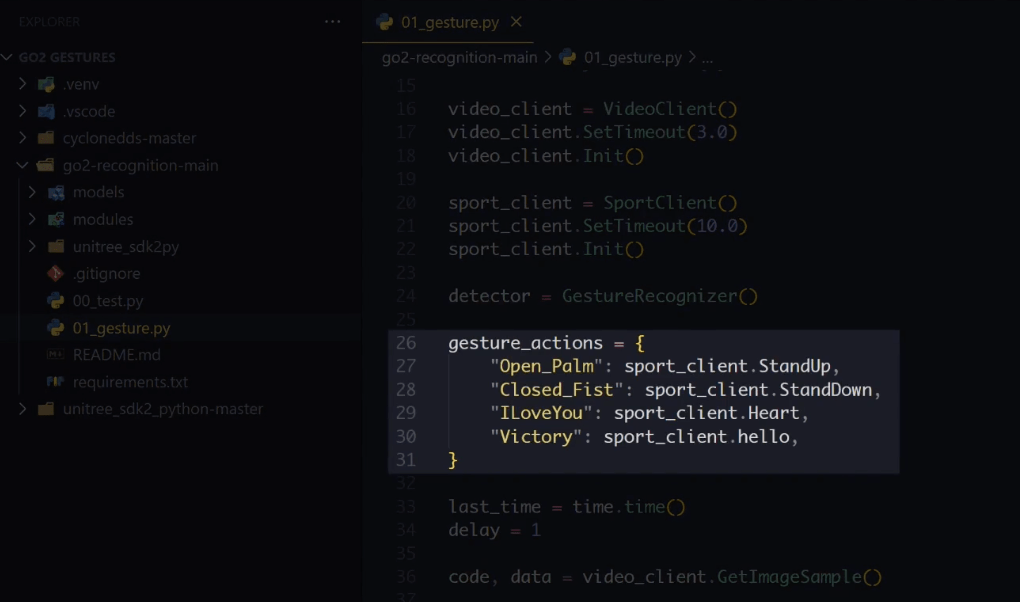Collapse the GO2 GESTURES section
Screen dimensions: 1020x602
pyautogui.click(x=9, y=58)
